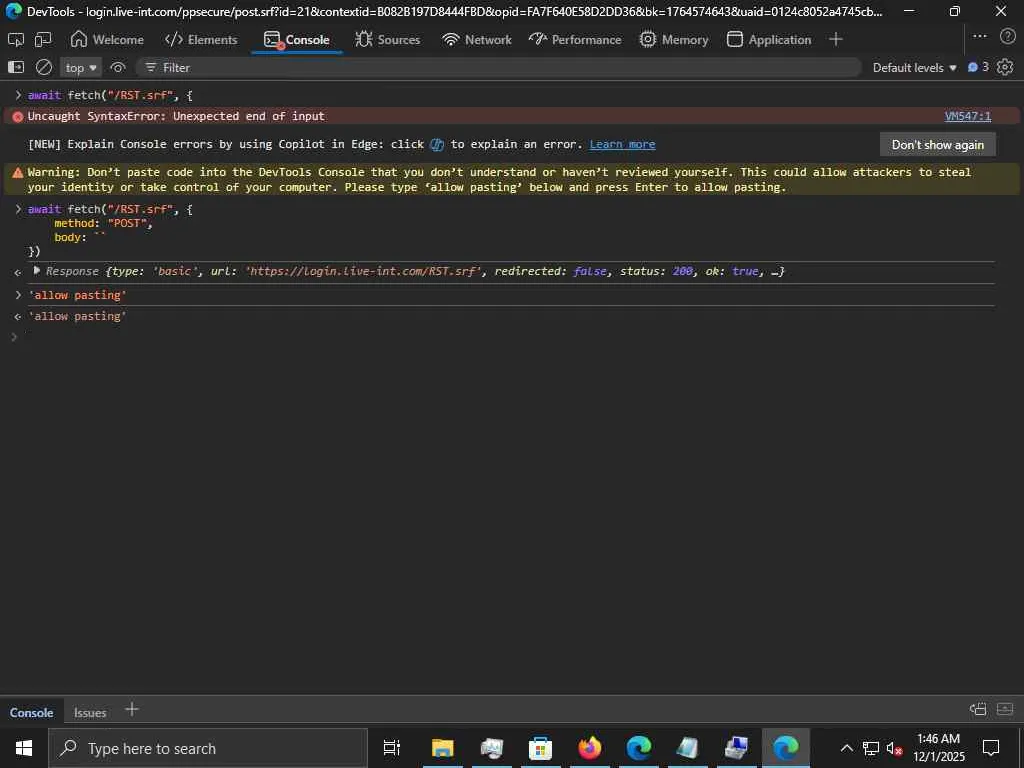
Task: Open the Sources tab
Action: point(387,40)
